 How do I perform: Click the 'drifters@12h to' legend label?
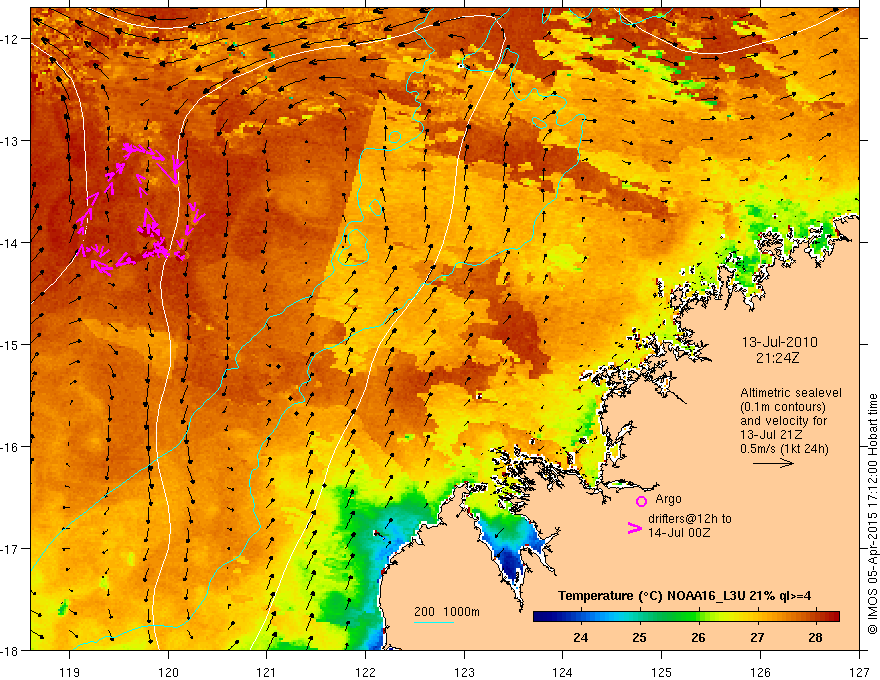tap(690, 519)
